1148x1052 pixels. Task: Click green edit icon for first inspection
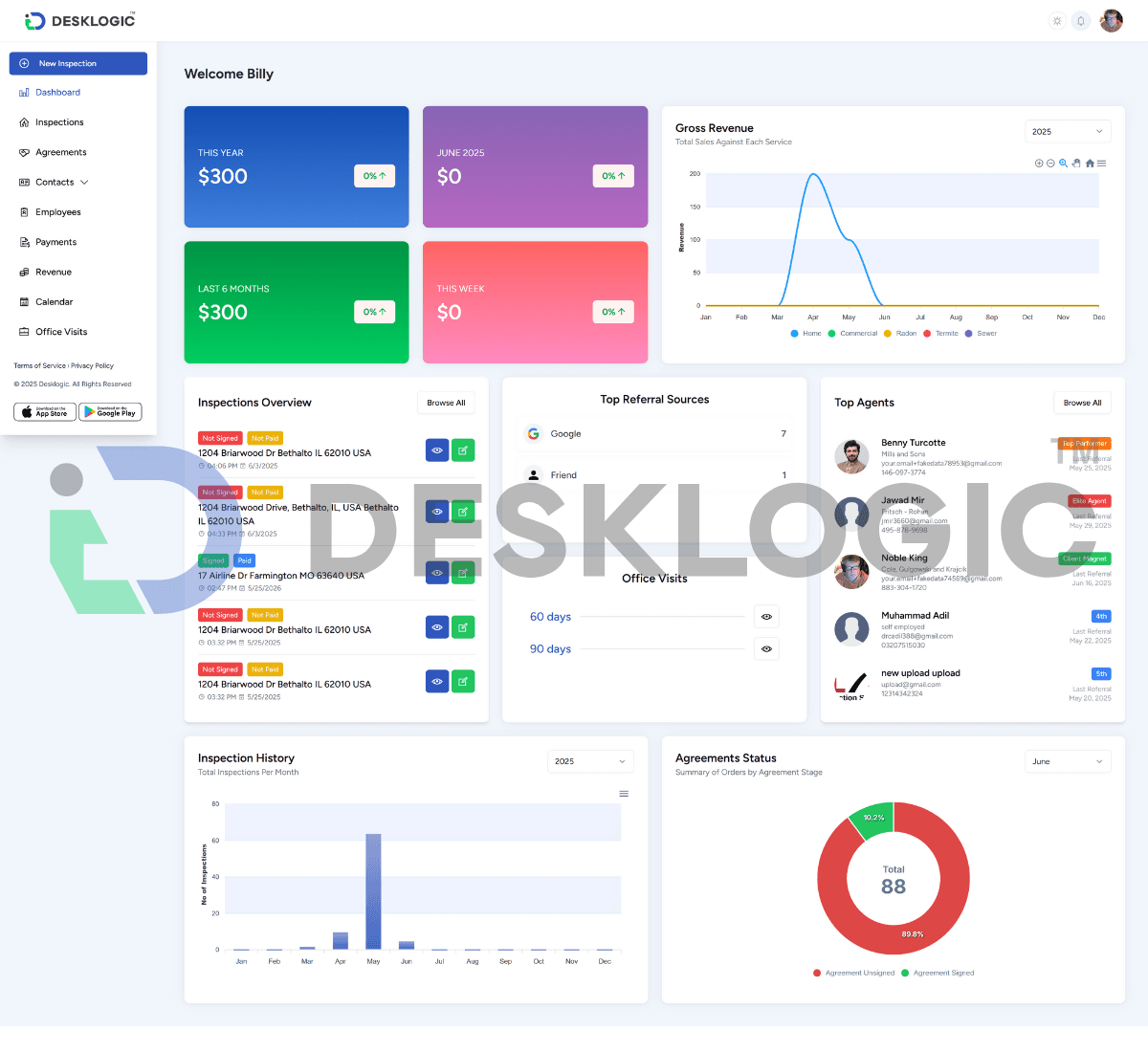coord(463,449)
